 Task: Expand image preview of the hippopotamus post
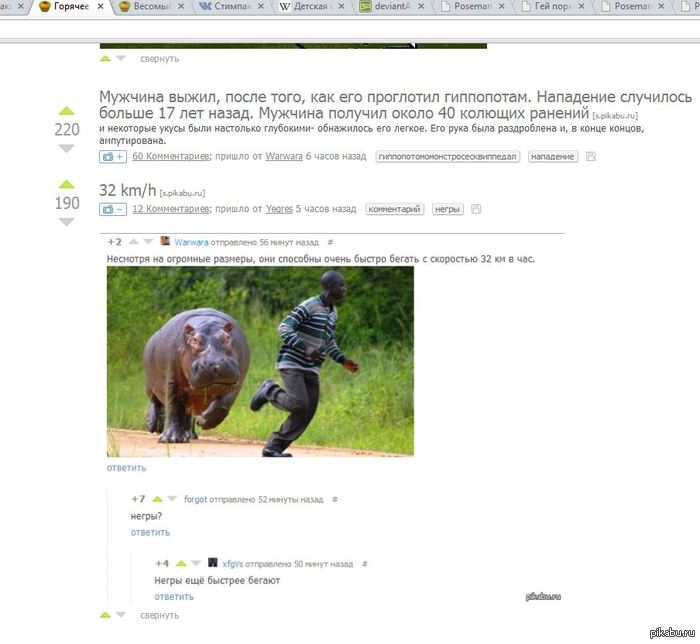[x=113, y=157]
